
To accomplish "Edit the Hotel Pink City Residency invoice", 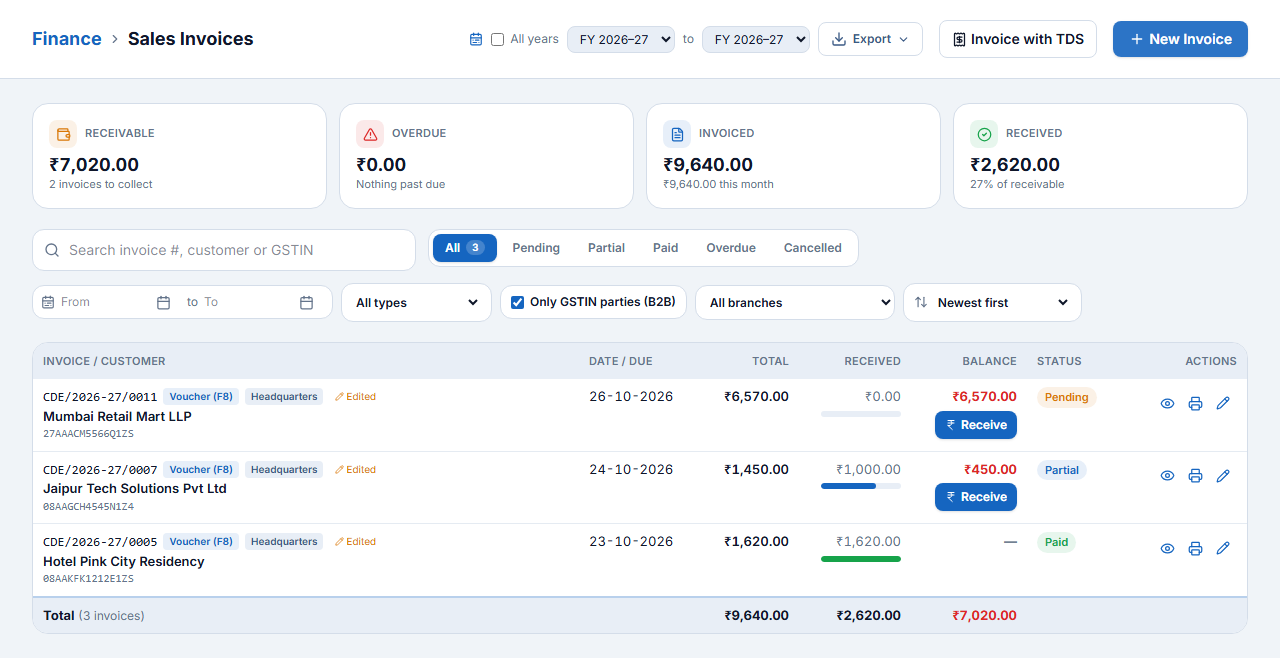I will coord(1223,549).
